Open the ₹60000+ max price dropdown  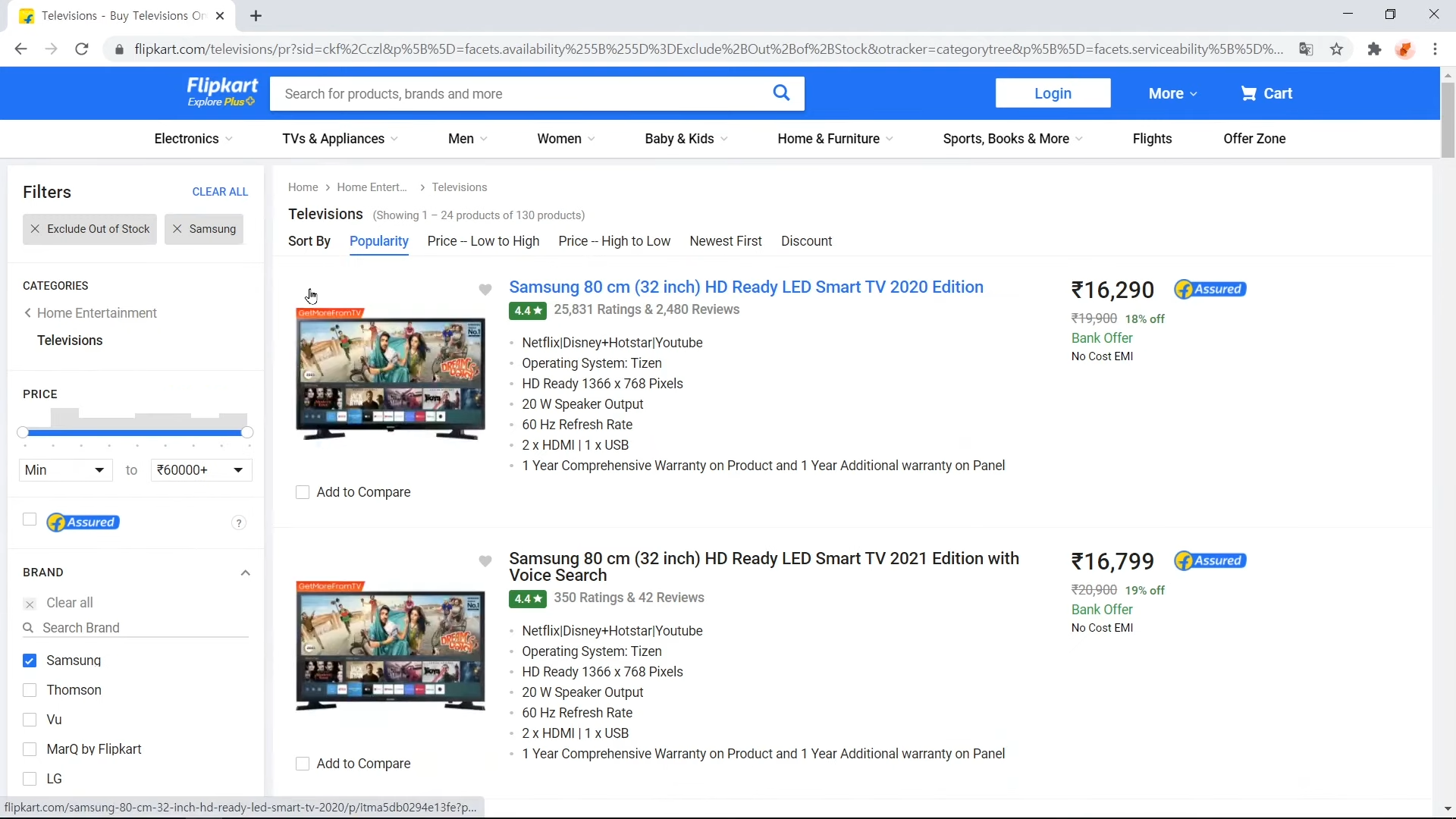201,470
